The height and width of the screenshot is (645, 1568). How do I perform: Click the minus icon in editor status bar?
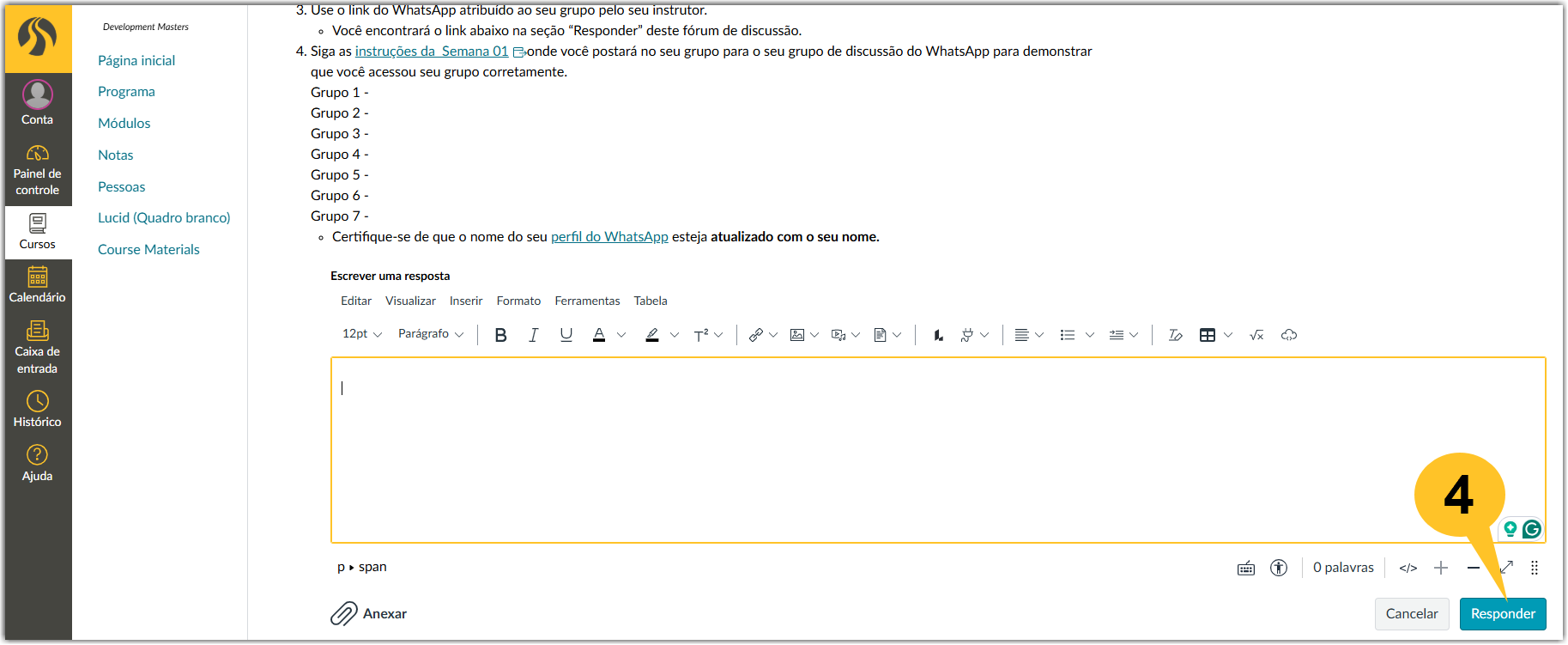1474,568
